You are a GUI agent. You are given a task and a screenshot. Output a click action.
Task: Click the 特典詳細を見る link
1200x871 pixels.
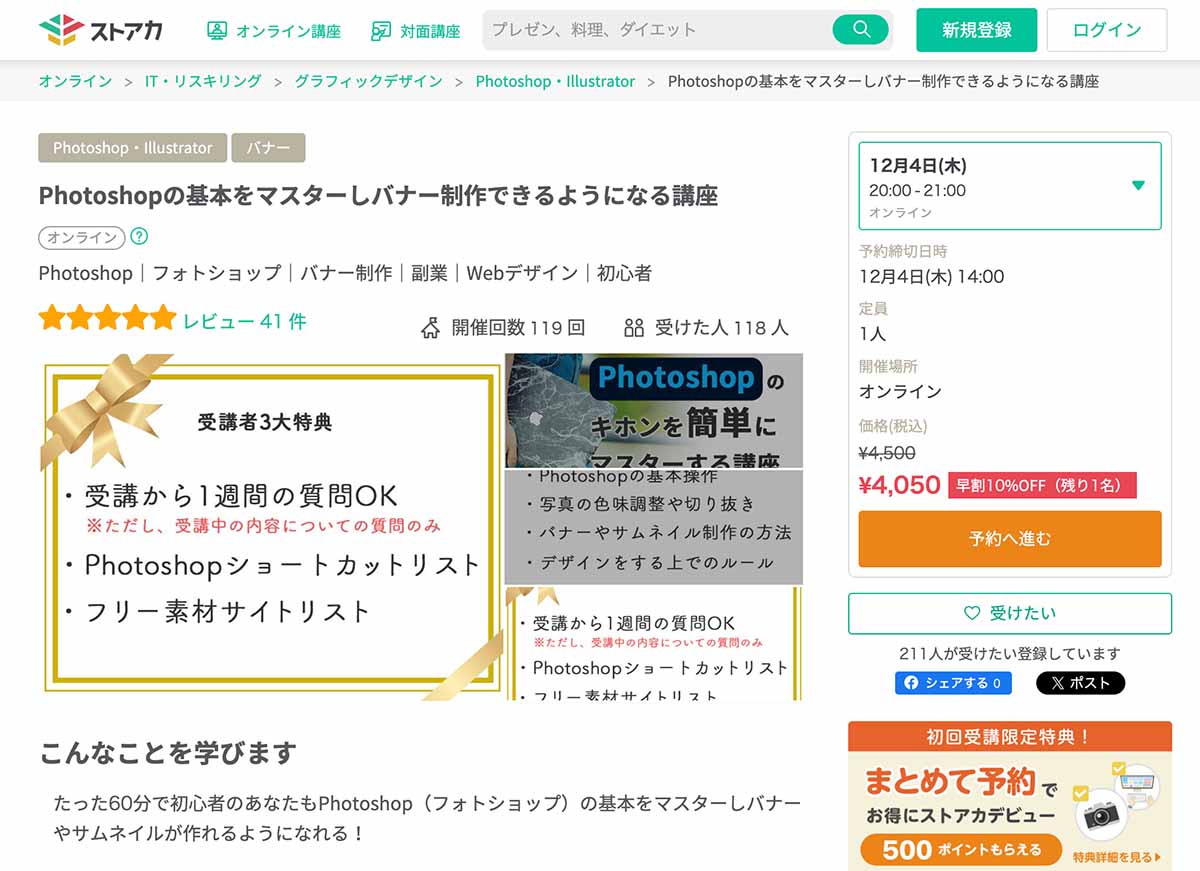1113,858
